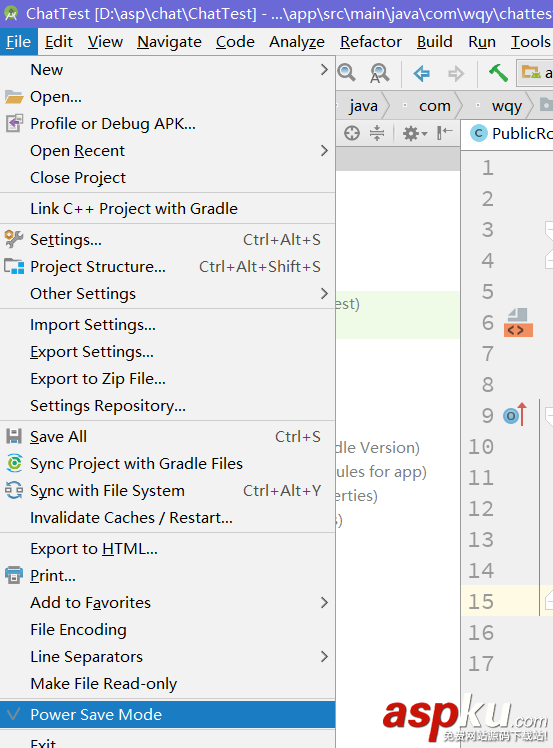Click the Collapse All icon in project panel
Image resolution: width=553 pixels, height=748 pixels.
coord(377,133)
